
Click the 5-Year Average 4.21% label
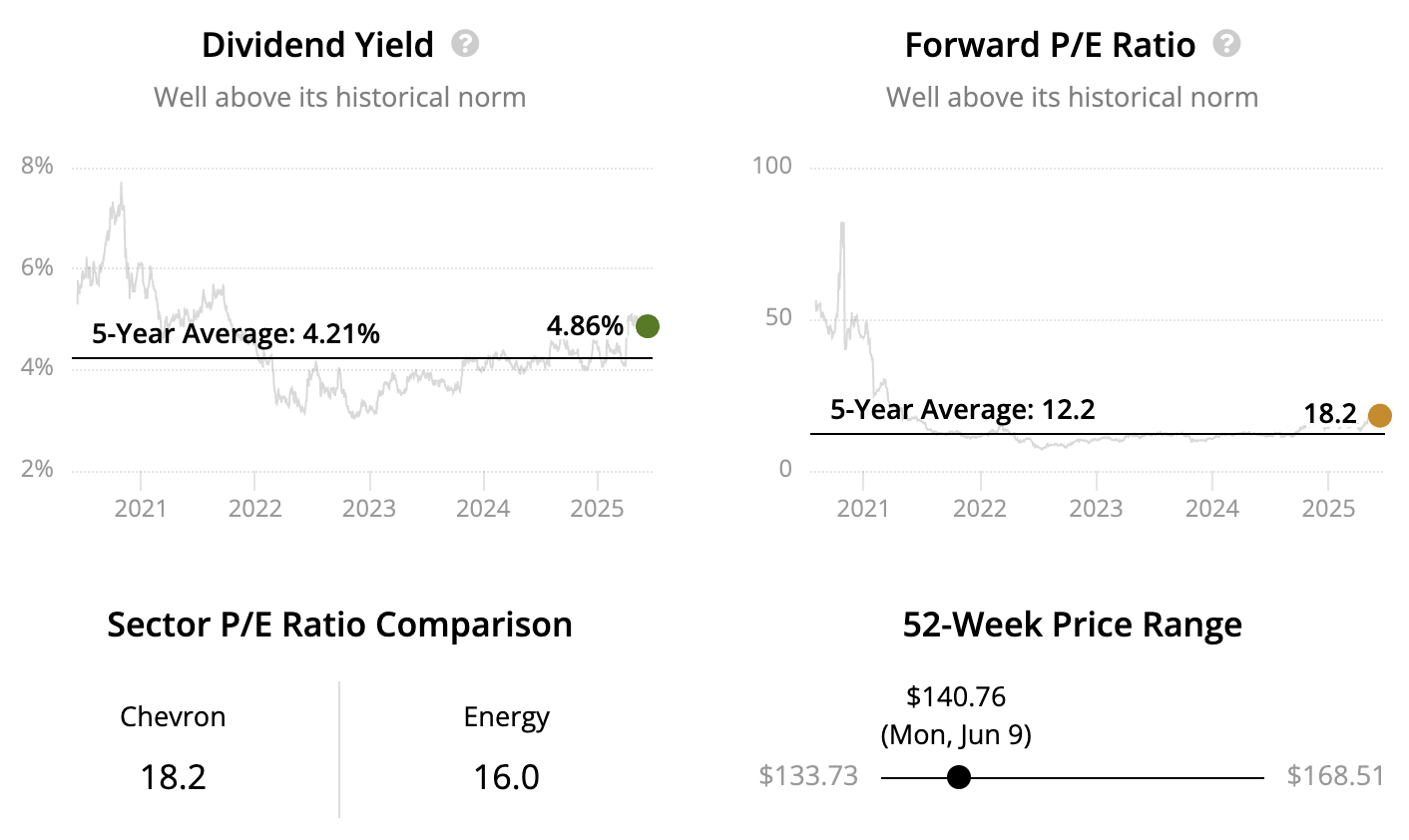click(235, 334)
